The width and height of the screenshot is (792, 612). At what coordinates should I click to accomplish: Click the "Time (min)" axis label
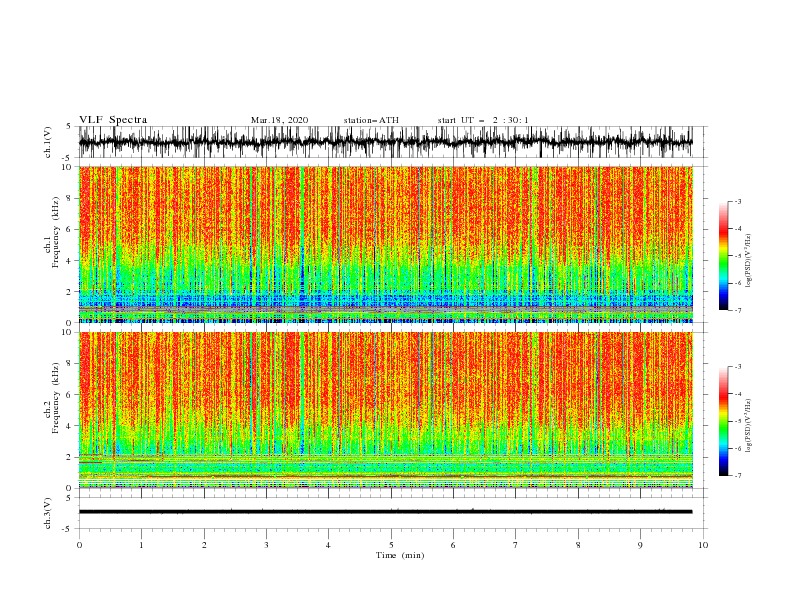(x=400, y=555)
